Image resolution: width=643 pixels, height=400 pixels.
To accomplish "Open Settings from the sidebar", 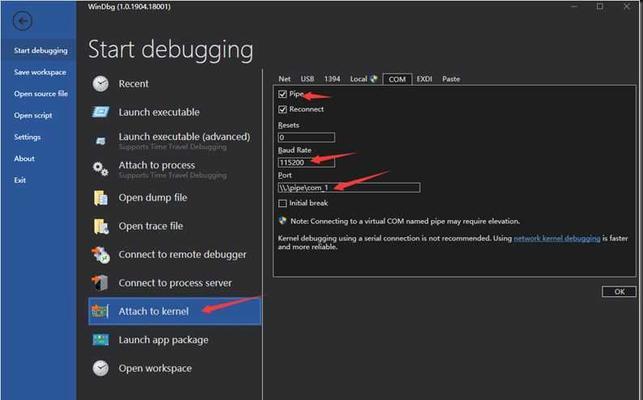I will coord(27,137).
